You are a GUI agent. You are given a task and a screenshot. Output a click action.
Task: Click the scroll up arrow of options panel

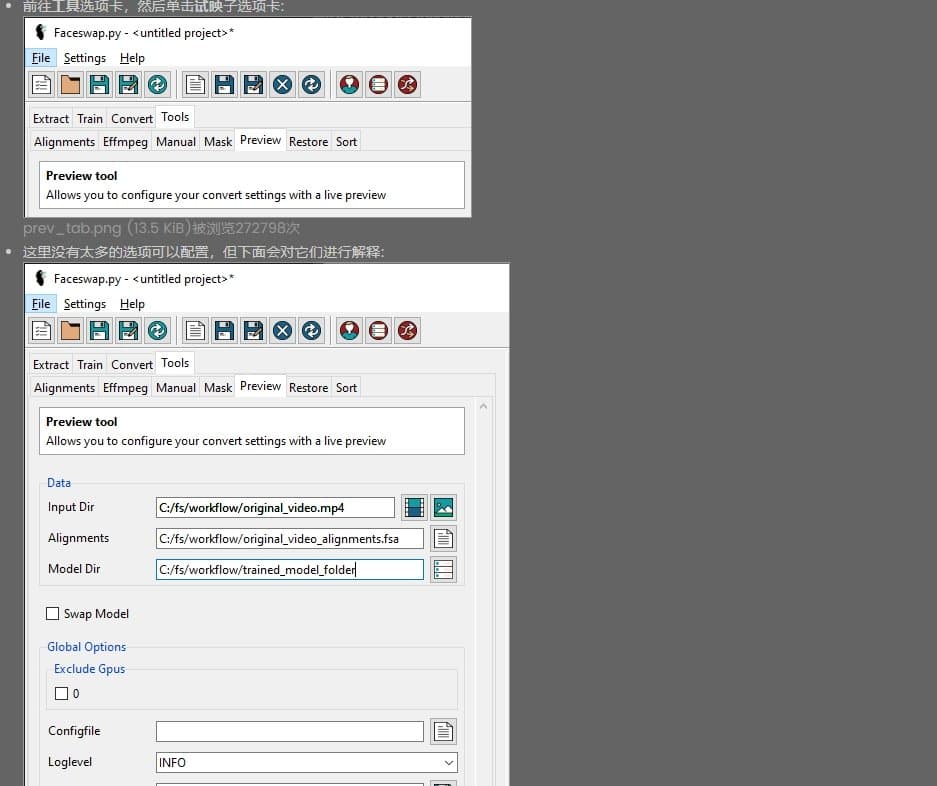(484, 407)
